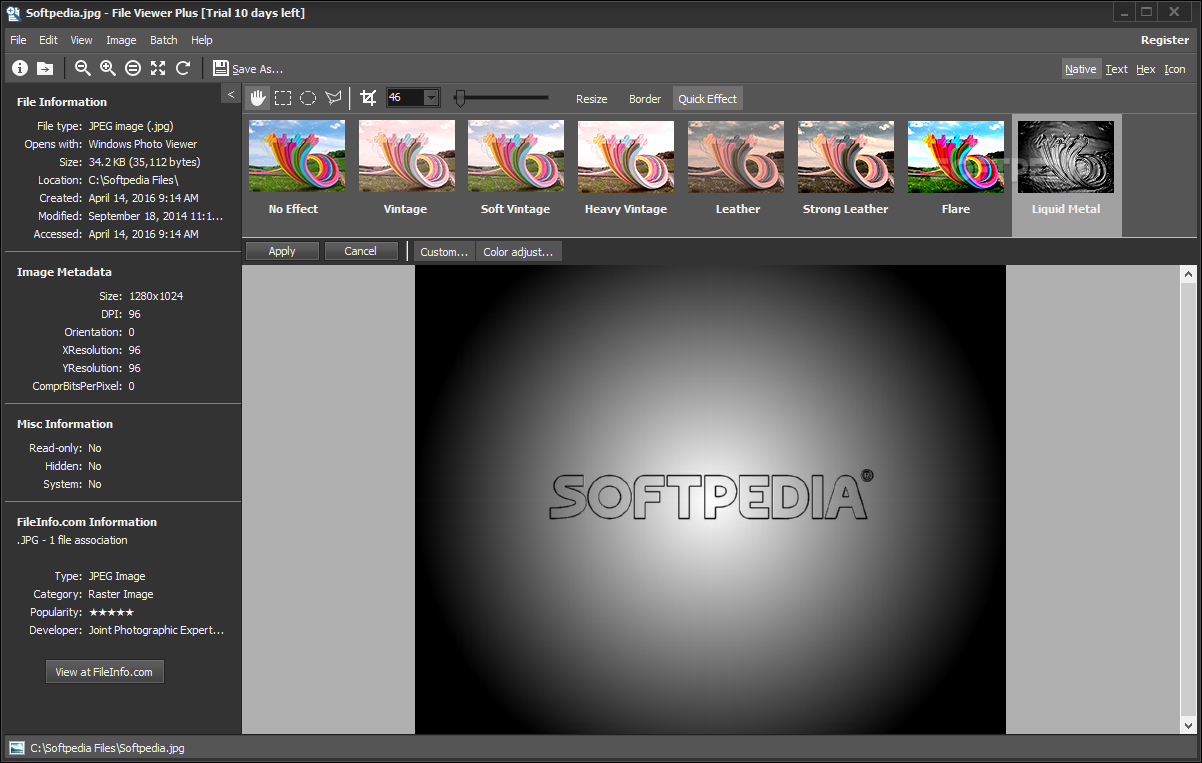The width and height of the screenshot is (1202, 763).
Task: Open the Image menu
Action: pos(121,40)
